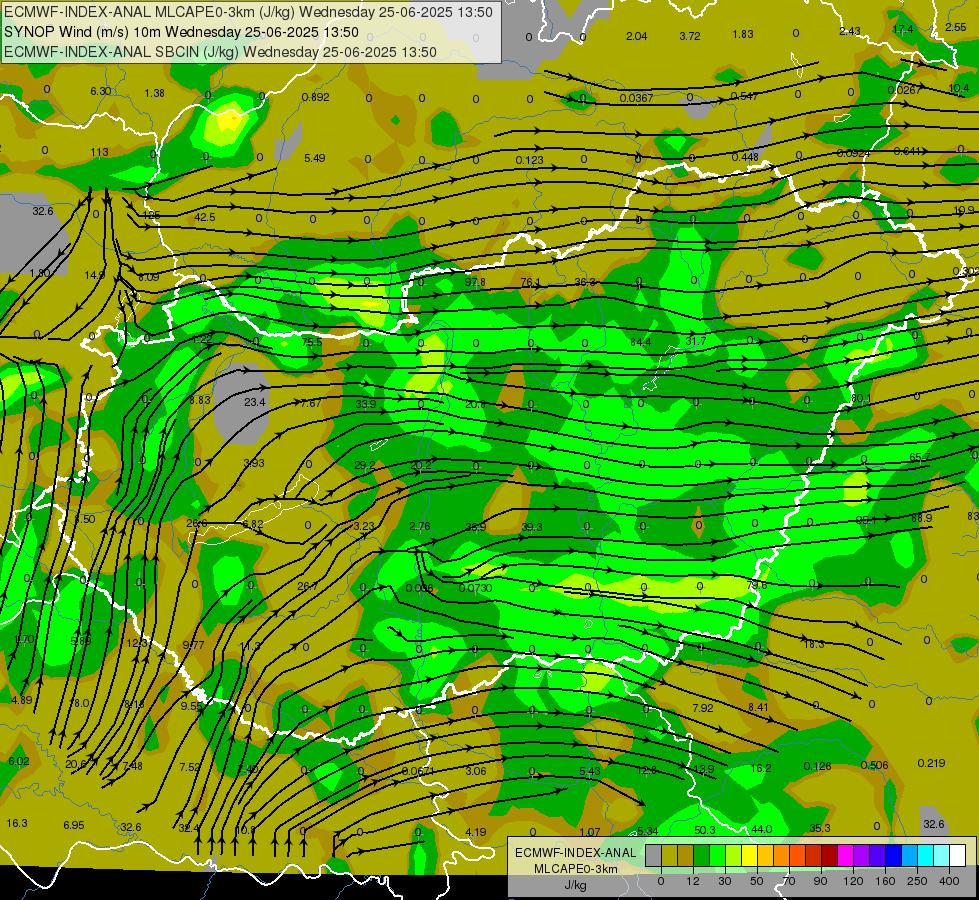The height and width of the screenshot is (900, 979).
Task: Click the map value 0.219
Action: click(932, 763)
